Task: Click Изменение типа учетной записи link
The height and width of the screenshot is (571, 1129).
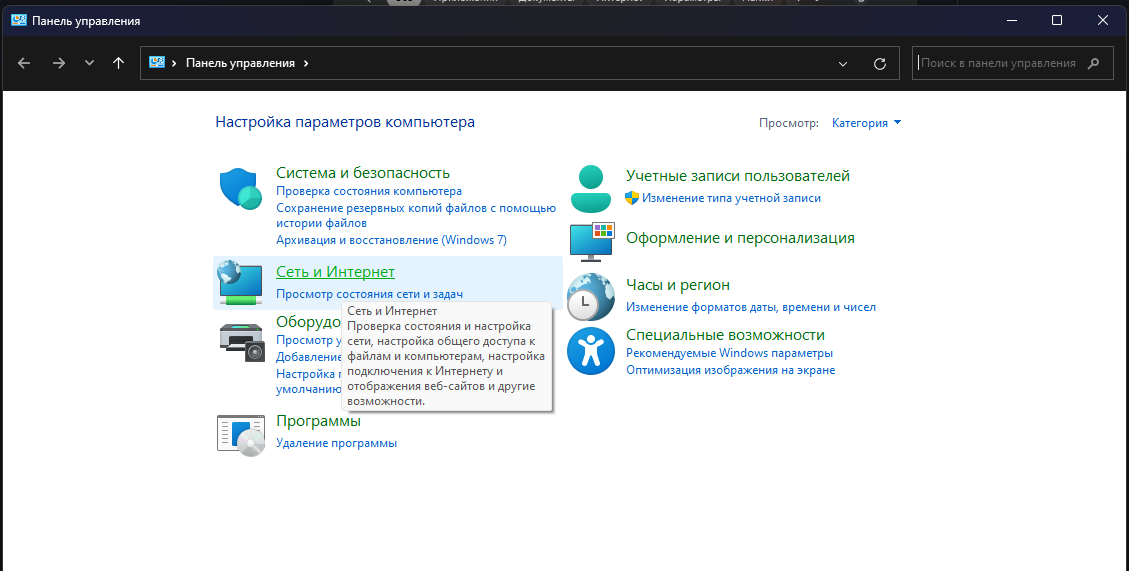Action: (x=731, y=198)
